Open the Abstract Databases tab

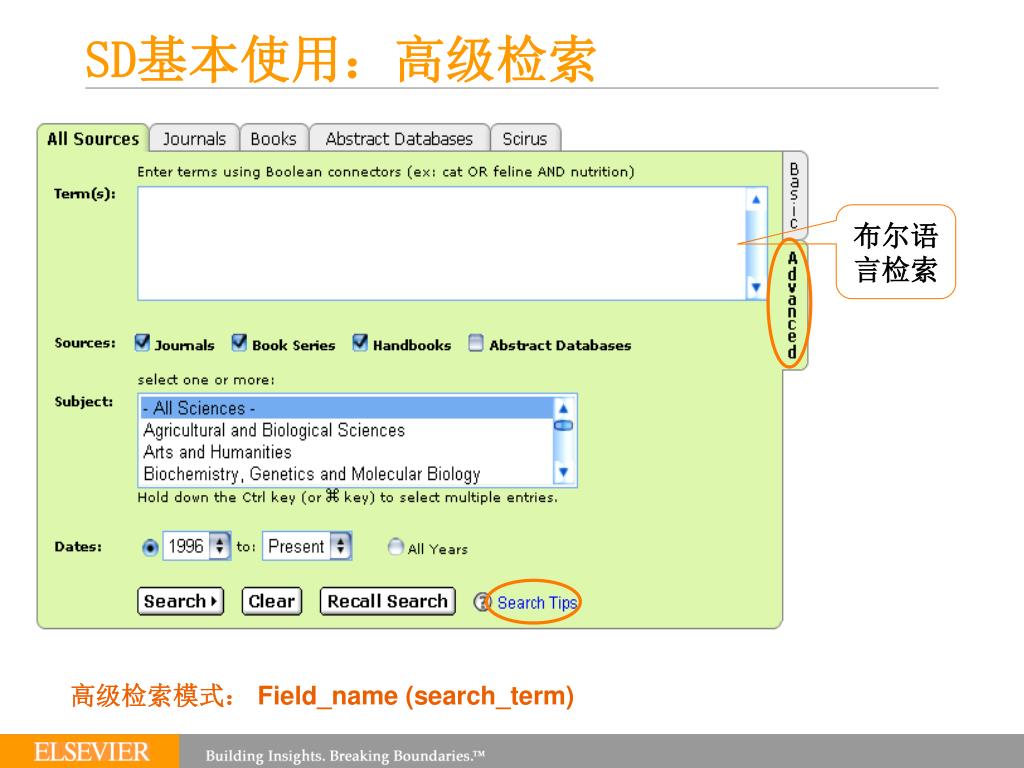399,139
